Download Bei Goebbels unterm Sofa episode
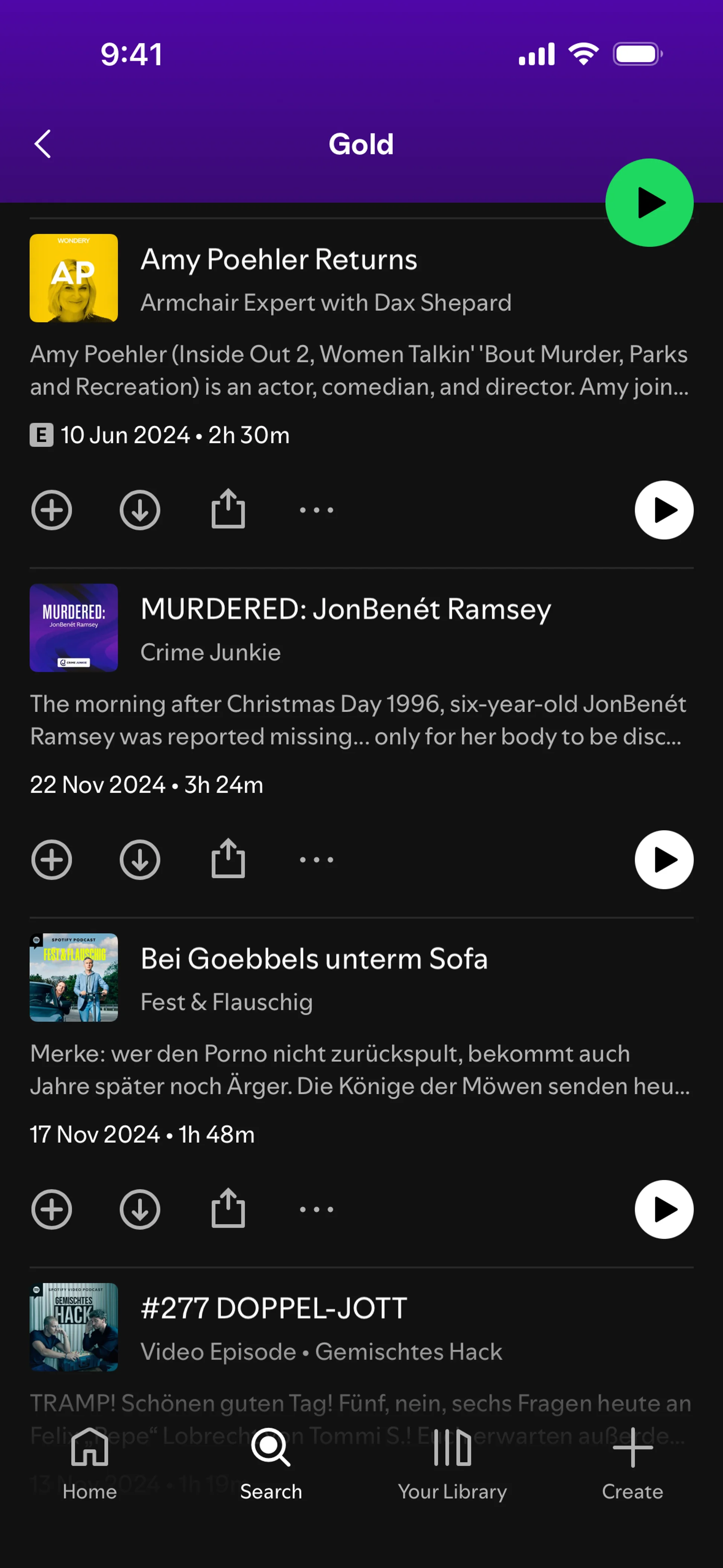Screen dimensions: 723x1568 [140, 1209]
